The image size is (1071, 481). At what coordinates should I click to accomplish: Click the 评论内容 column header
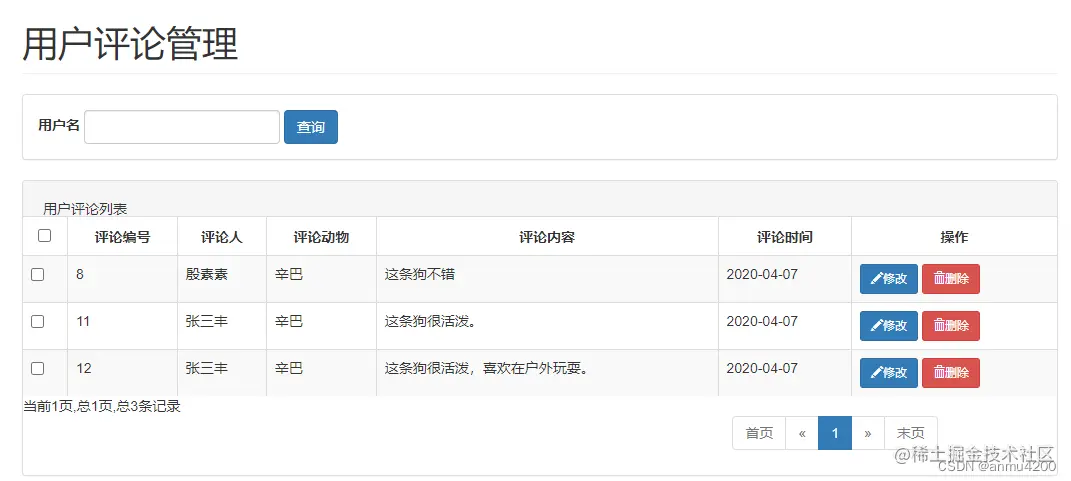click(547, 237)
